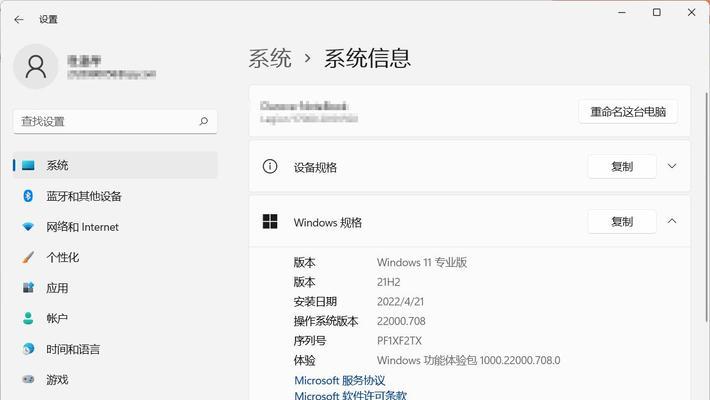Select serial number PF1XF2TX

(399, 341)
